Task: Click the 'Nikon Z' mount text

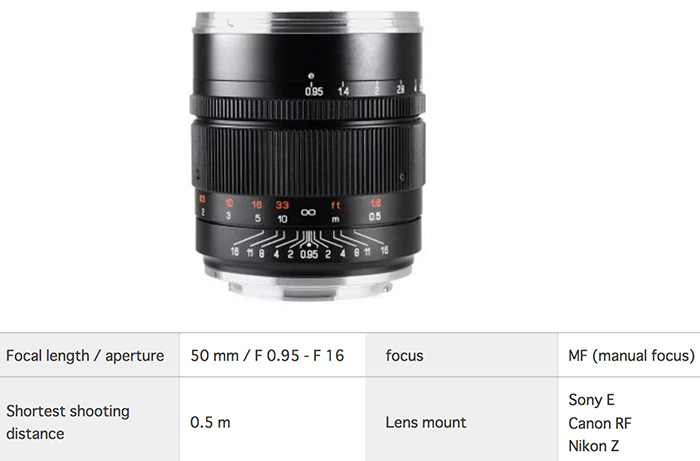Action: tap(593, 445)
